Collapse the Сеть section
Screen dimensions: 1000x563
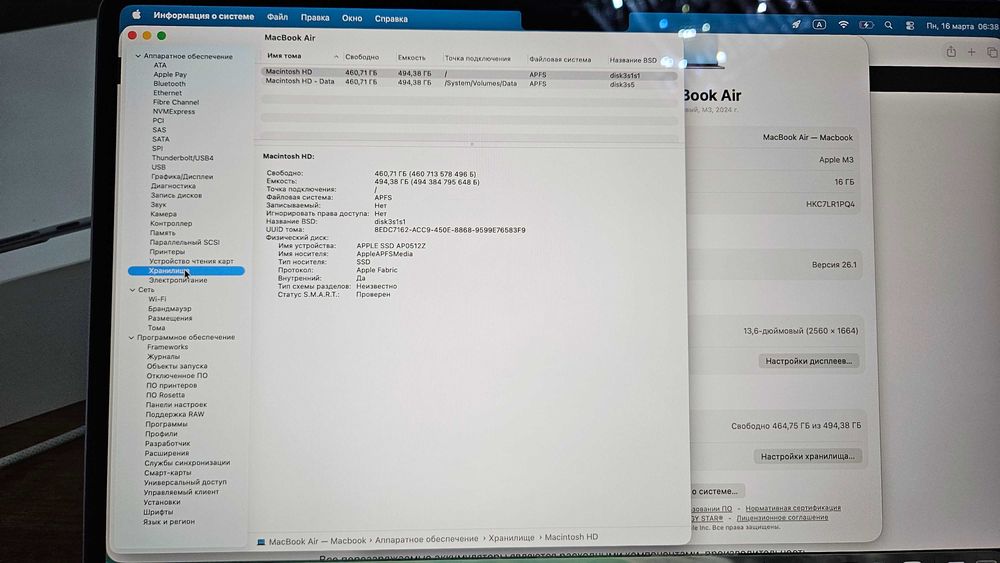pyautogui.click(x=133, y=289)
